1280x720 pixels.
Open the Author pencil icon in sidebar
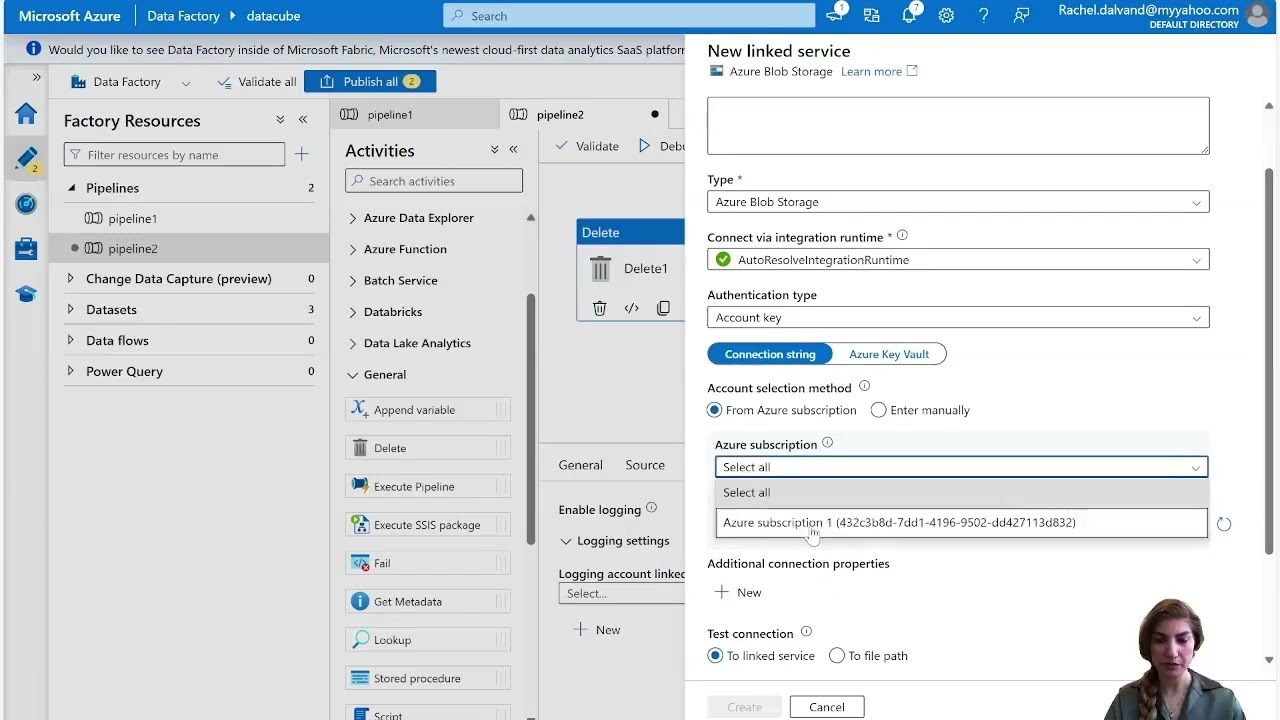tap(26, 158)
